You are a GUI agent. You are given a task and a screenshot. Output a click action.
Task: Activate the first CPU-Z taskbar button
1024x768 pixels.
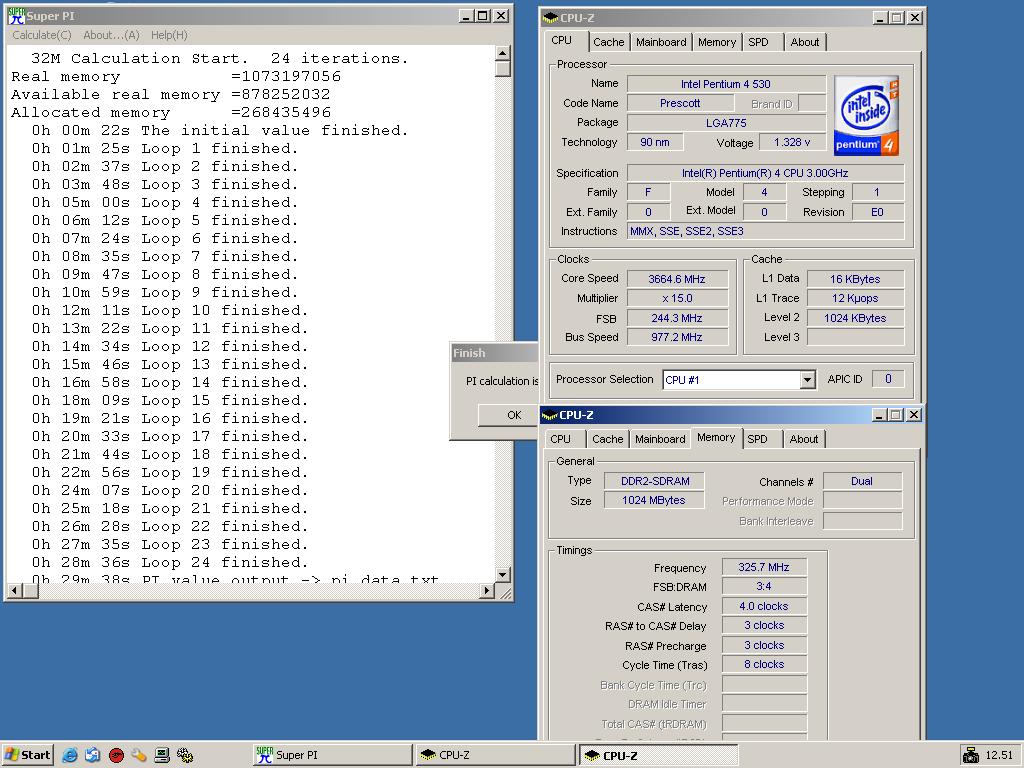pos(494,755)
